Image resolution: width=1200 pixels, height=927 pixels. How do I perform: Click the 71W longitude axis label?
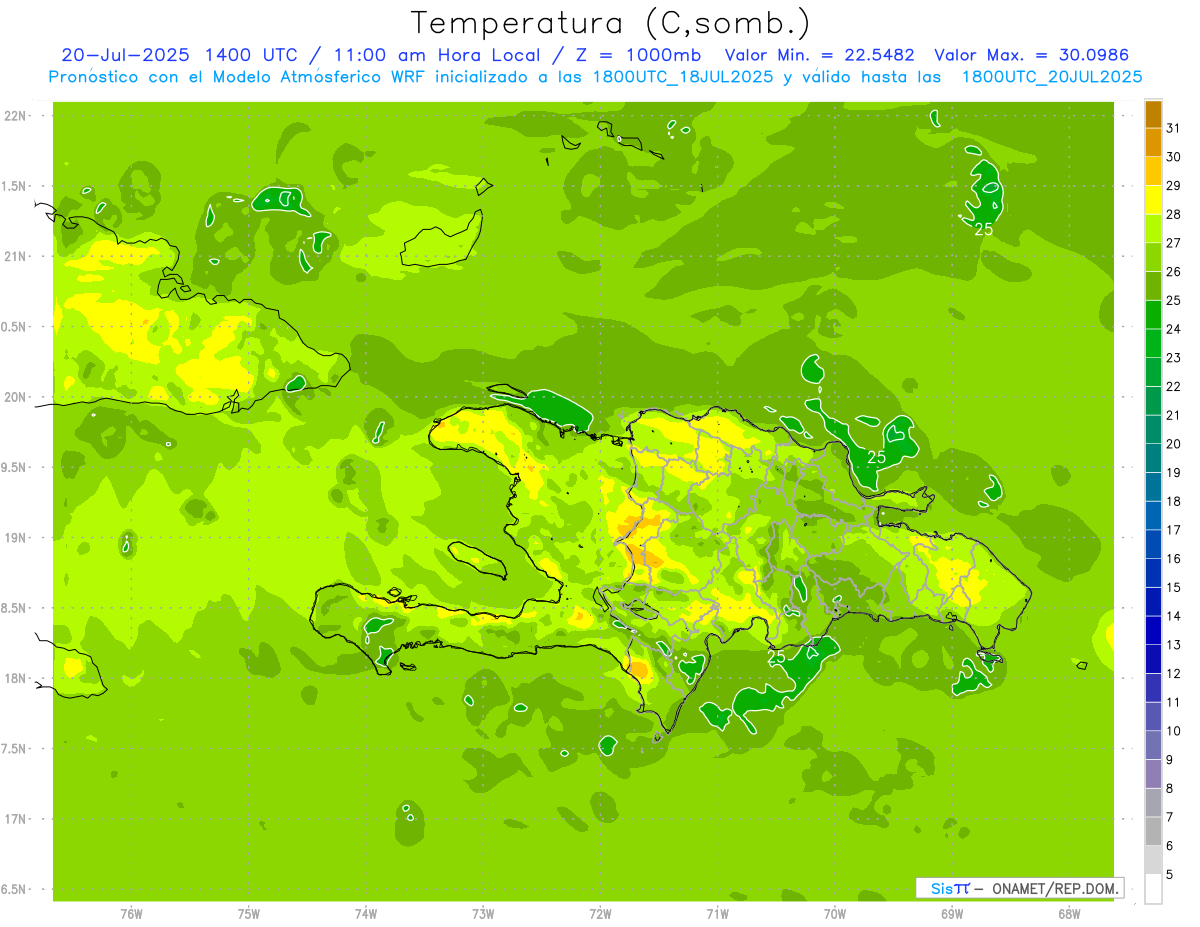pyautogui.click(x=717, y=914)
